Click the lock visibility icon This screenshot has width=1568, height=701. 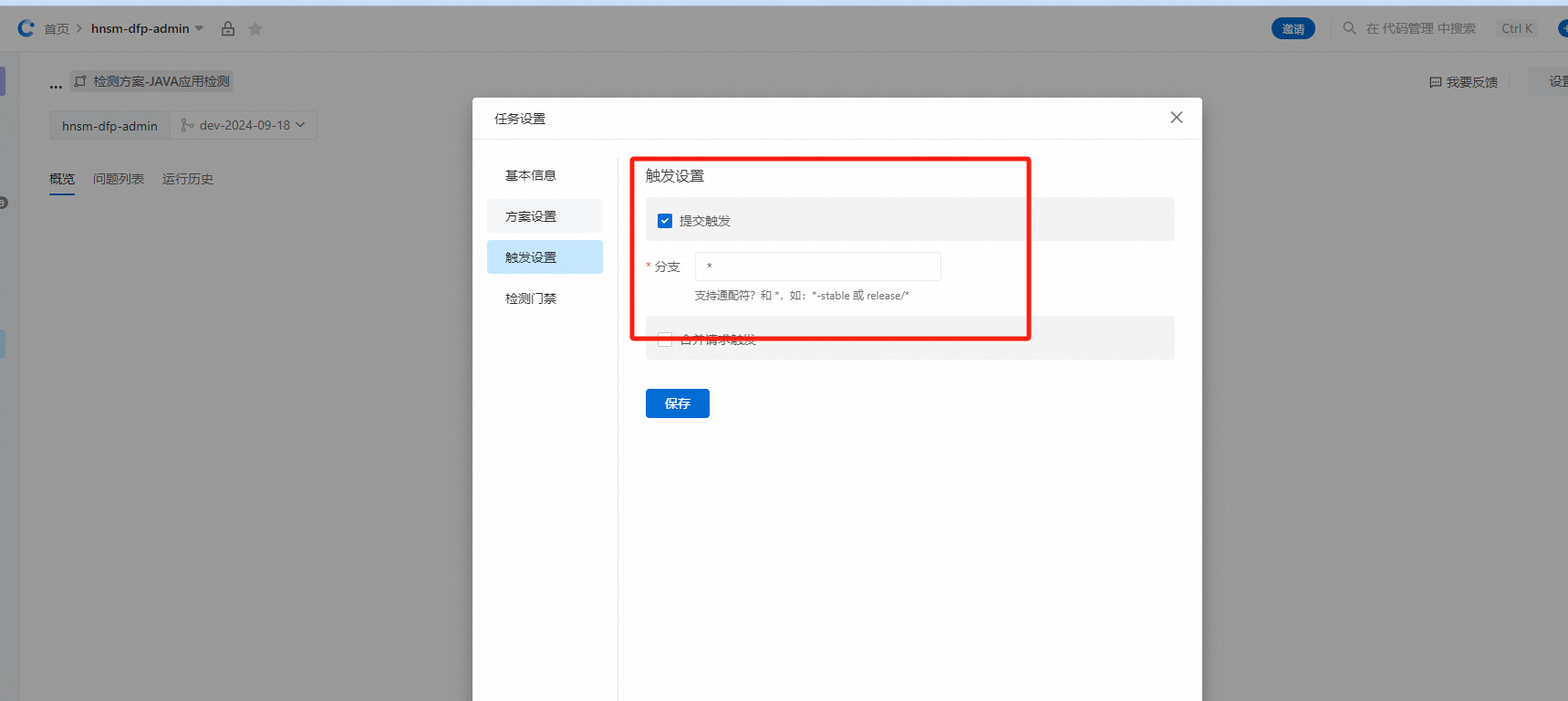(x=228, y=29)
